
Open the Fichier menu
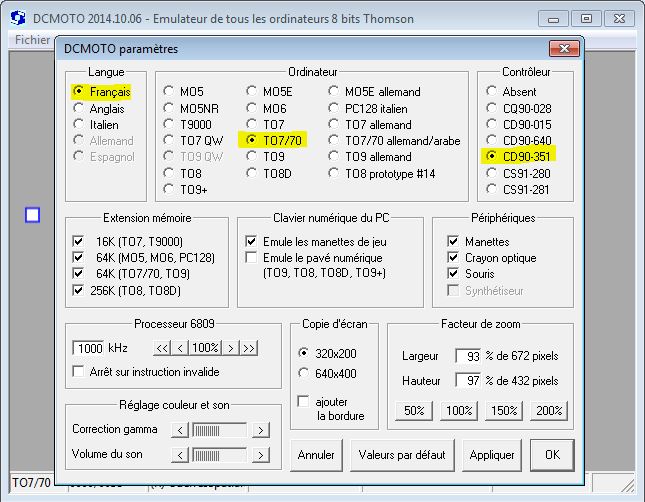pos(32,40)
